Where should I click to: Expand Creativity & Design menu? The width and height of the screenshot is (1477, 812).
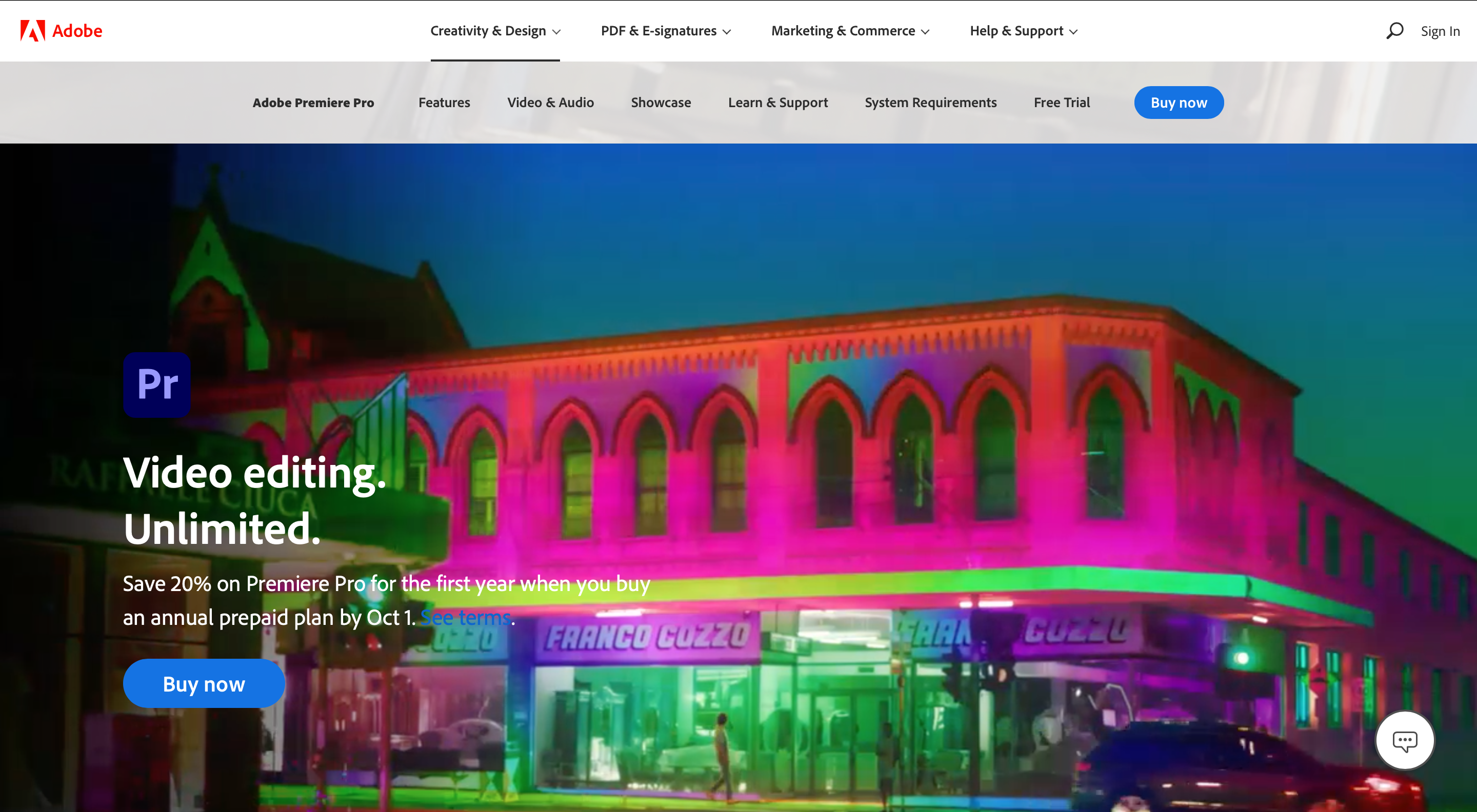pyautogui.click(x=495, y=31)
